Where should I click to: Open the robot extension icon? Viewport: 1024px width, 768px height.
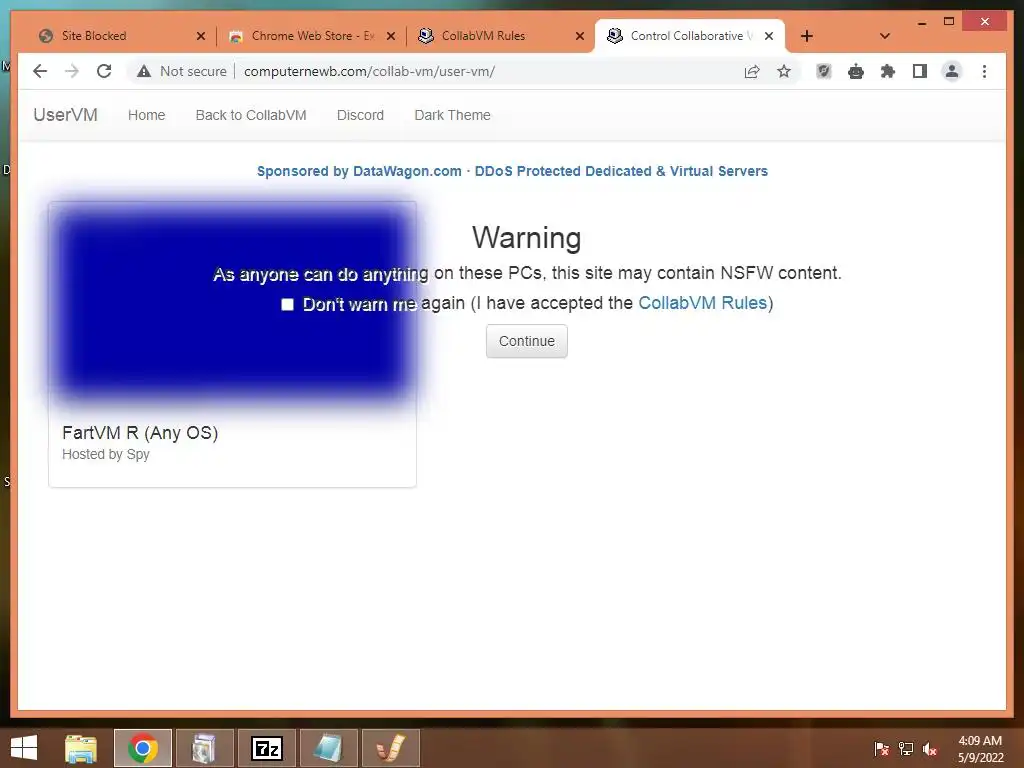pos(856,71)
